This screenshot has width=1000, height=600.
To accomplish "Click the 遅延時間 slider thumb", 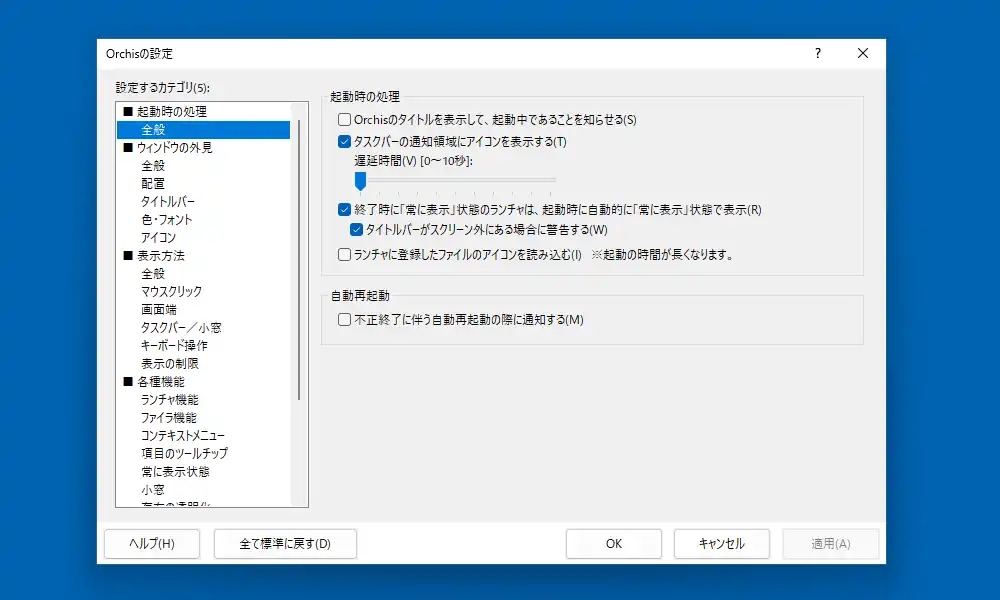I will pos(360,181).
